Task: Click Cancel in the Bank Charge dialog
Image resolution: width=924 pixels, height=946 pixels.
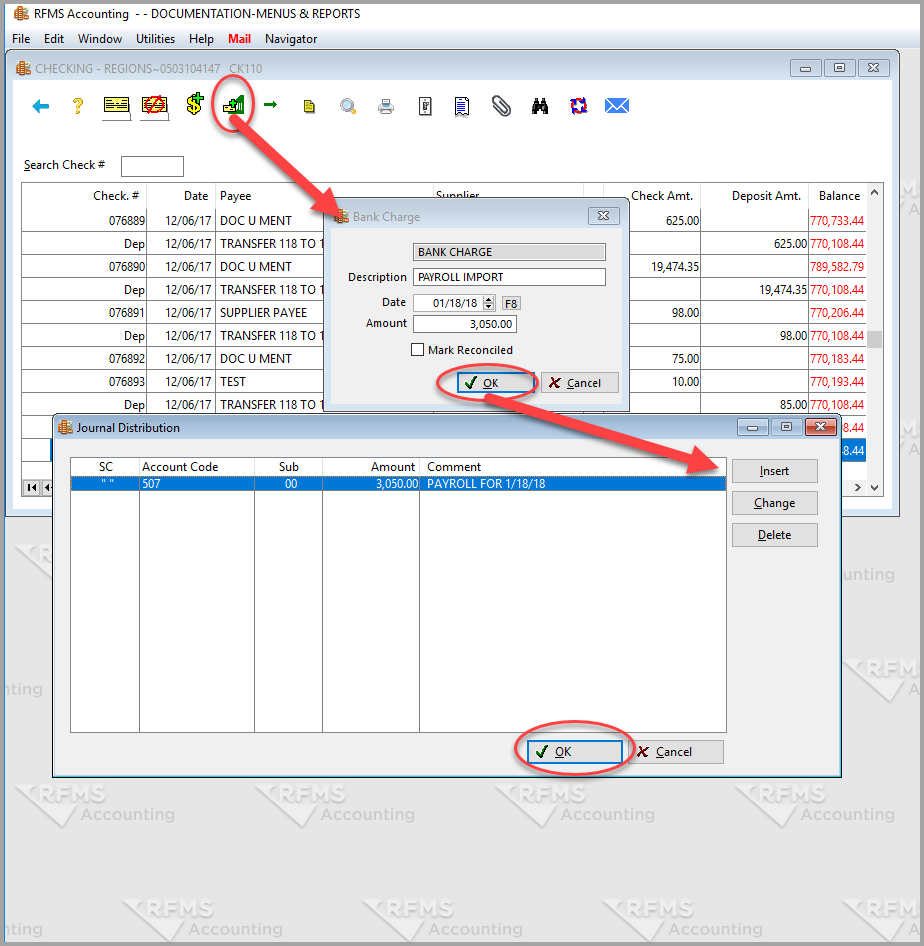Action: pyautogui.click(x=580, y=383)
